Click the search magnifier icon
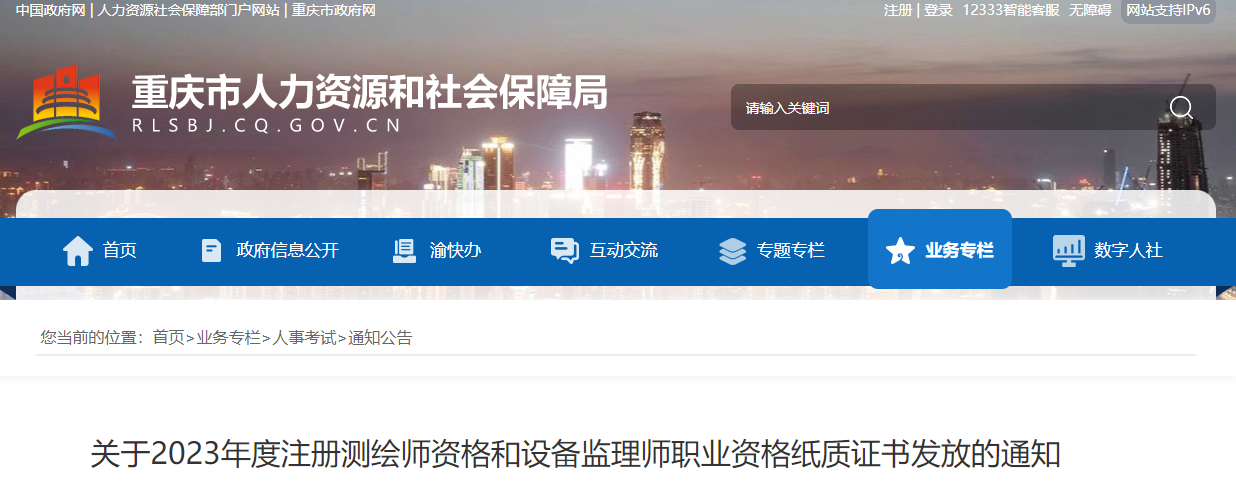The width and height of the screenshot is (1236, 491). tap(1181, 108)
